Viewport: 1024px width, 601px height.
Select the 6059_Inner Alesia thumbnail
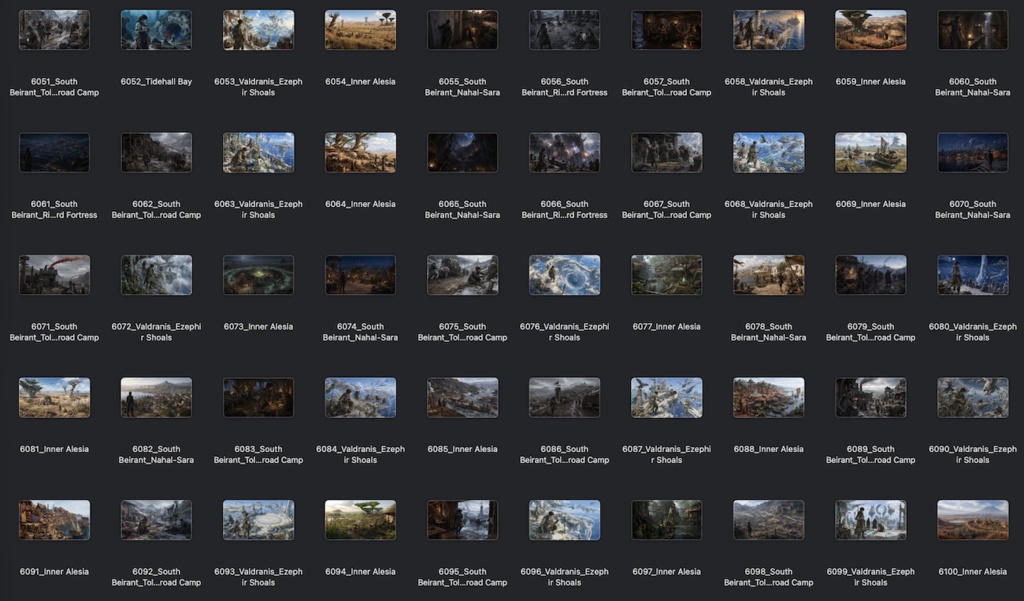coord(871,30)
